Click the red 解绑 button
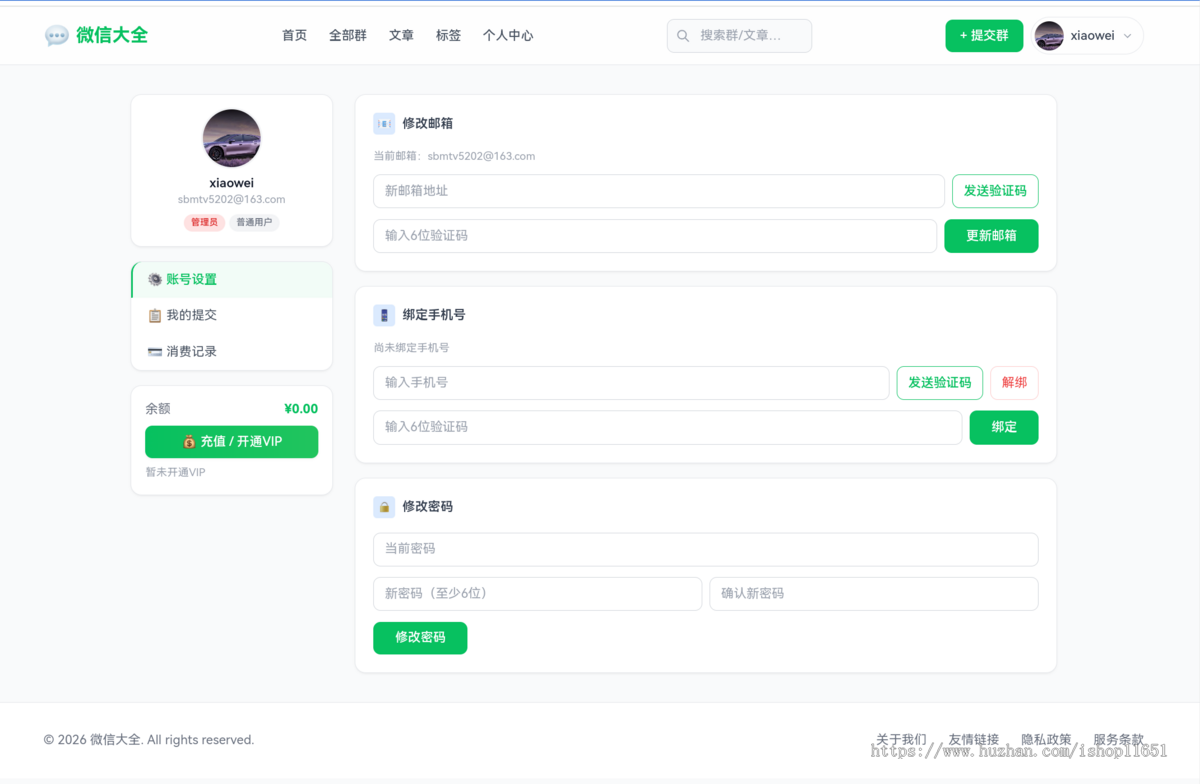This screenshot has height=784, width=1200. click(x=1014, y=383)
